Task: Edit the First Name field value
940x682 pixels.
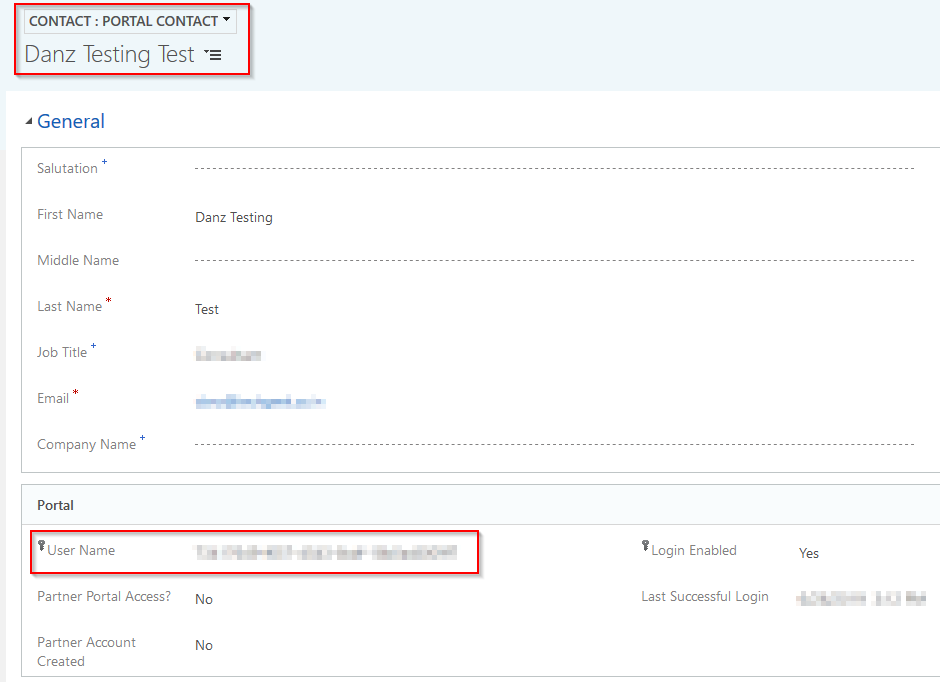Action: (x=234, y=217)
